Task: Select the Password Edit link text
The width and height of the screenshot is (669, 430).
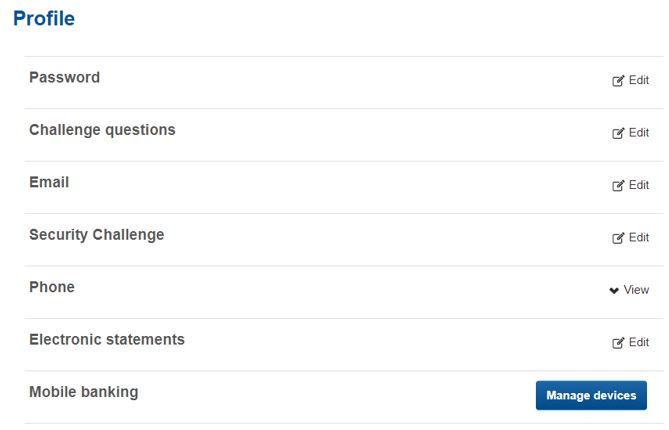Action: [639, 80]
